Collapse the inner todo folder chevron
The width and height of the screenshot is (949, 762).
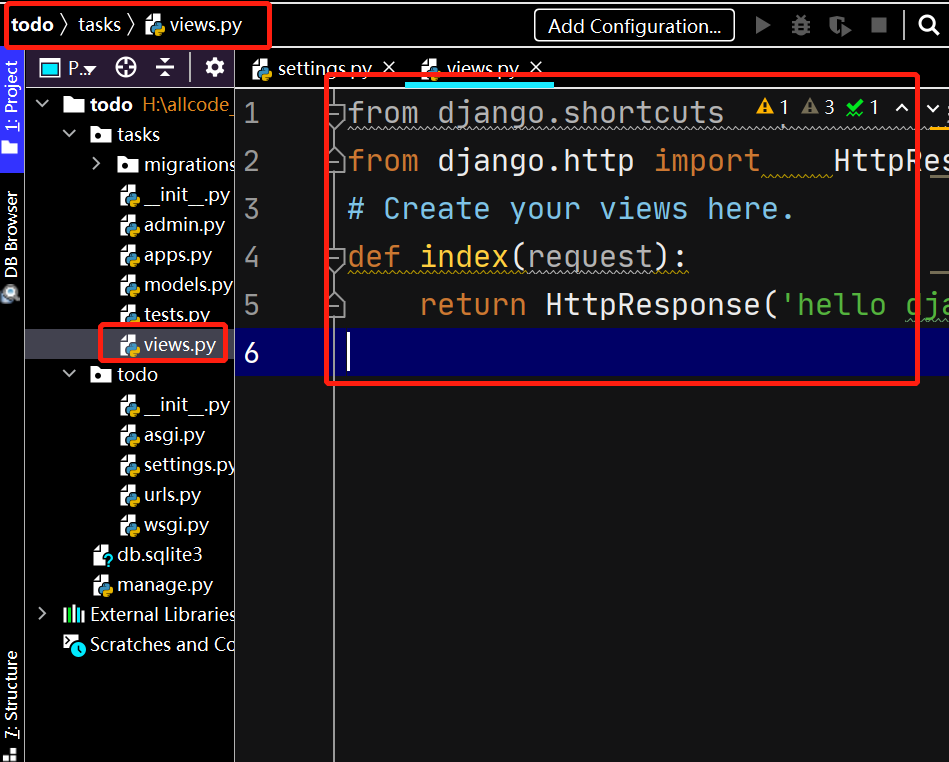(x=70, y=373)
